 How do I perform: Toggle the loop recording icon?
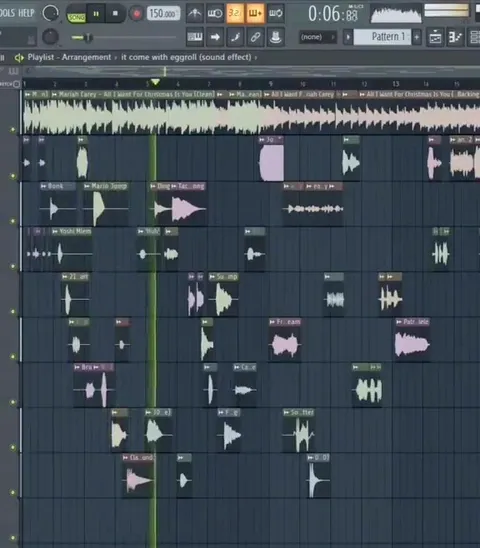coord(276,13)
